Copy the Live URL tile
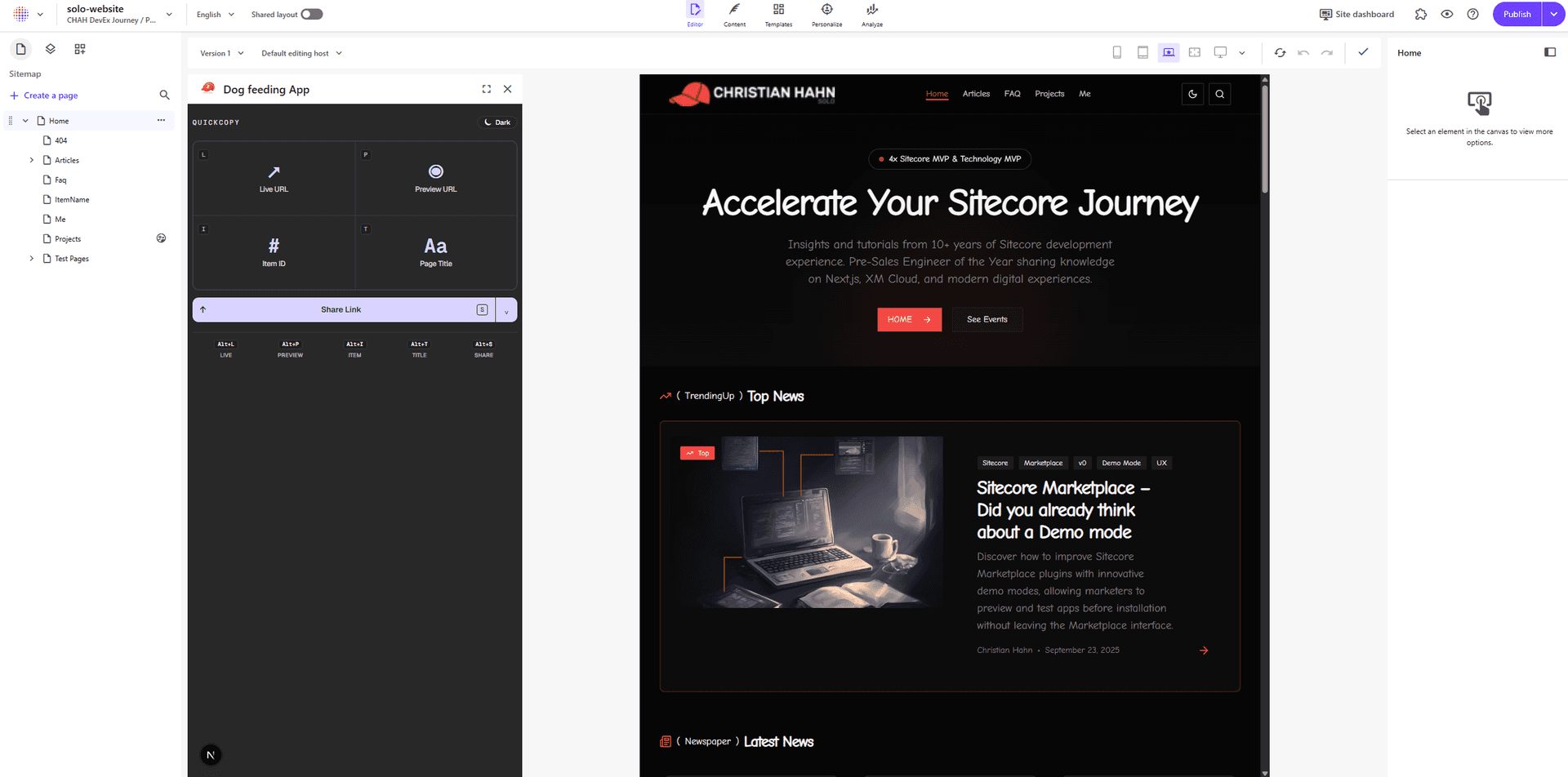Screen dimensions: 1568x777 (274, 179)
